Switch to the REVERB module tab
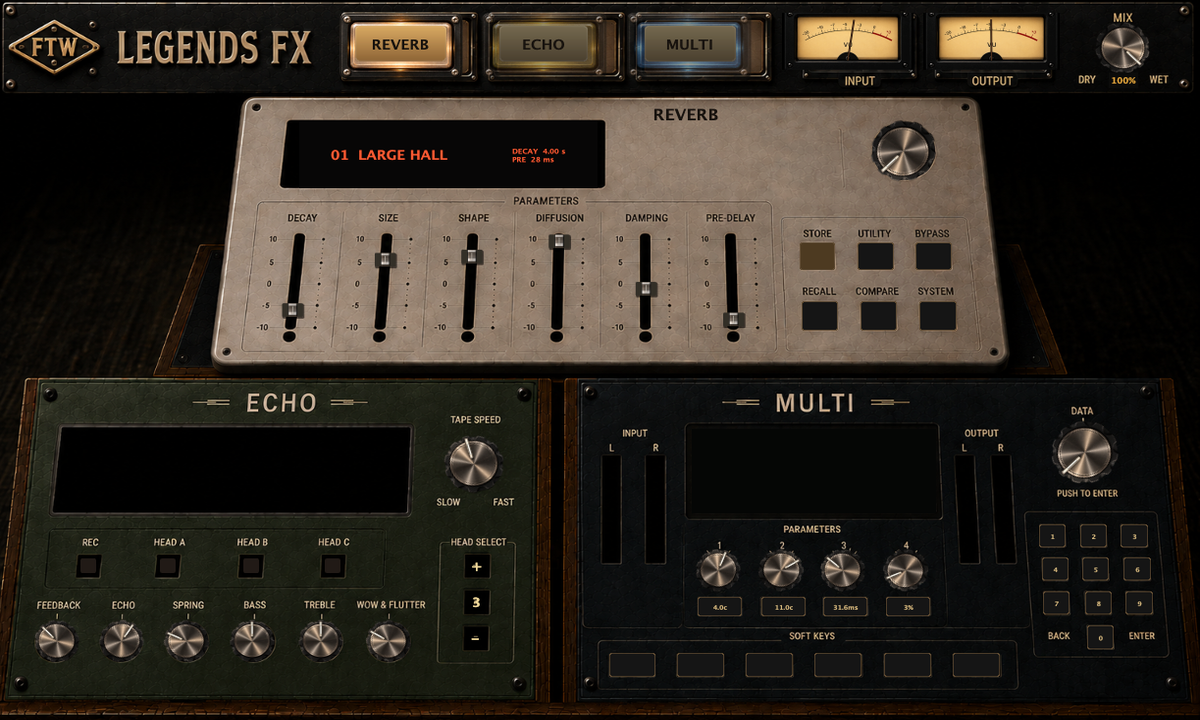The image size is (1200, 720). click(400, 44)
